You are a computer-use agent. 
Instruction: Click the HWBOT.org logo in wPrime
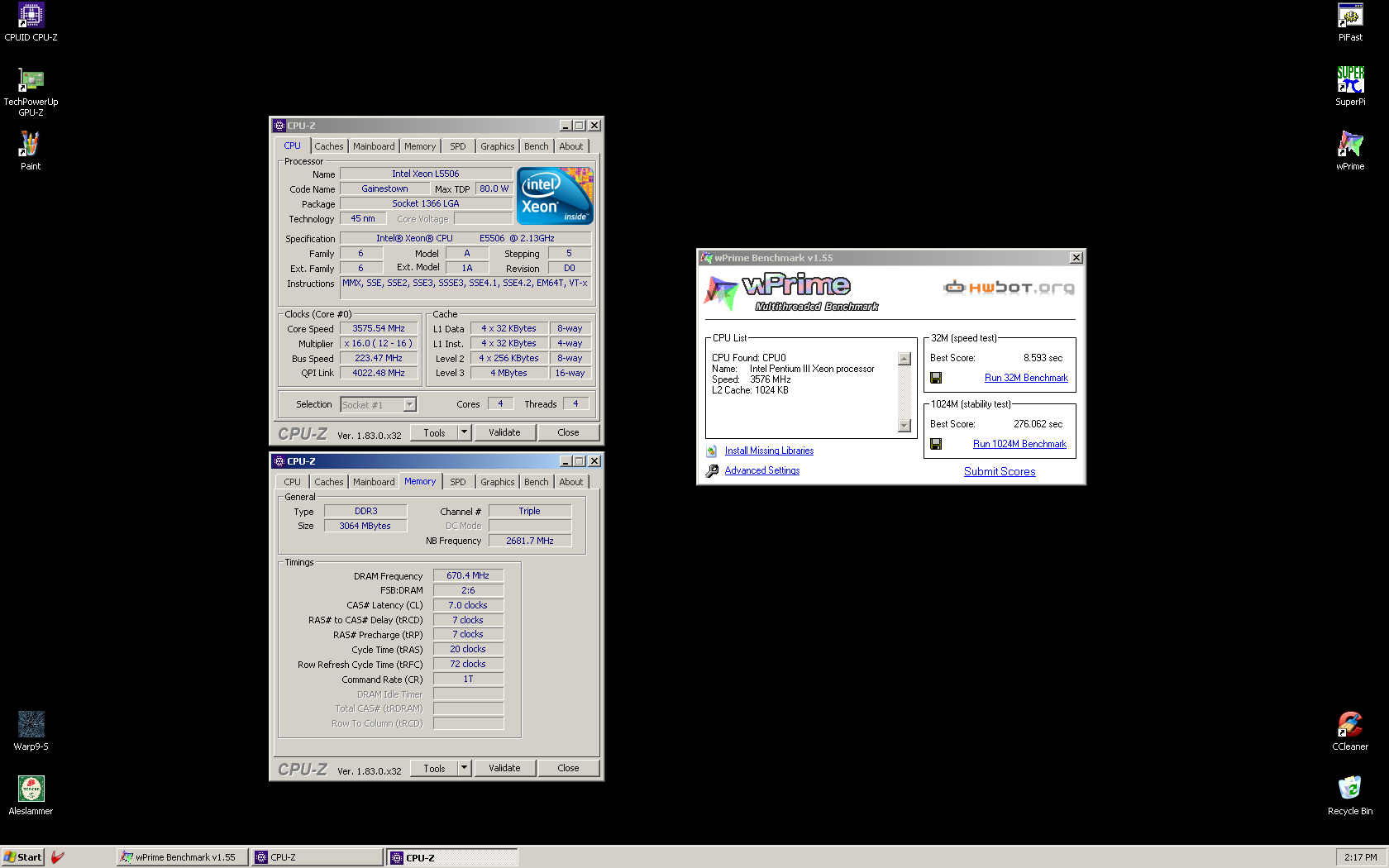(x=1009, y=287)
